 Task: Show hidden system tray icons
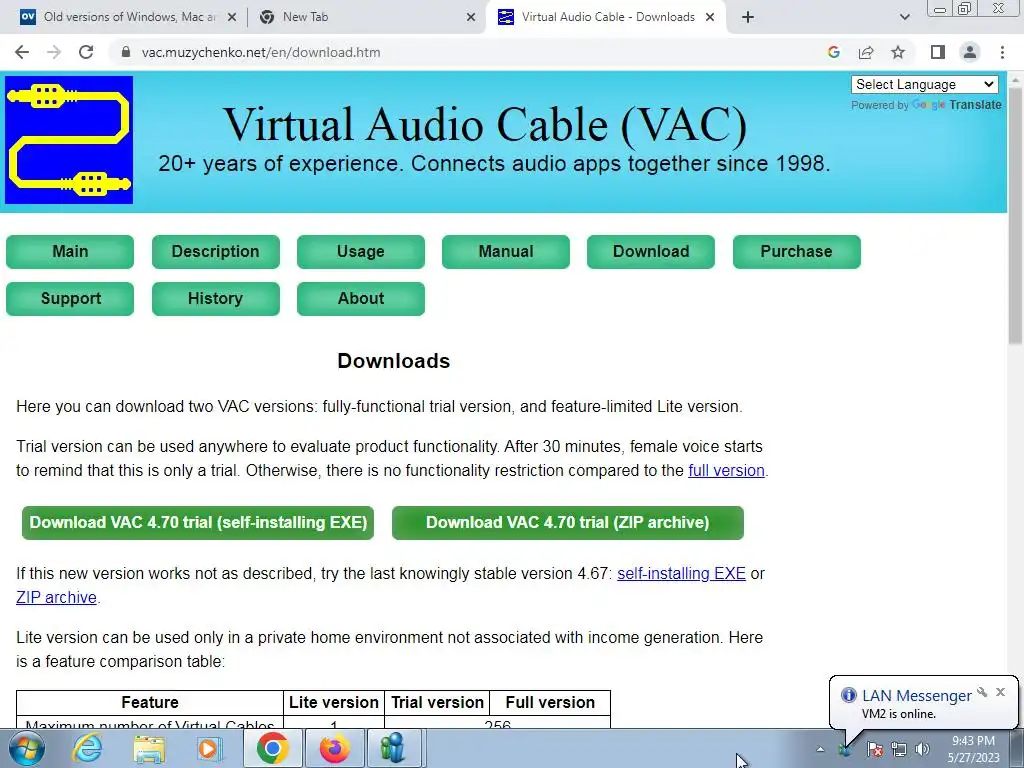click(820, 749)
